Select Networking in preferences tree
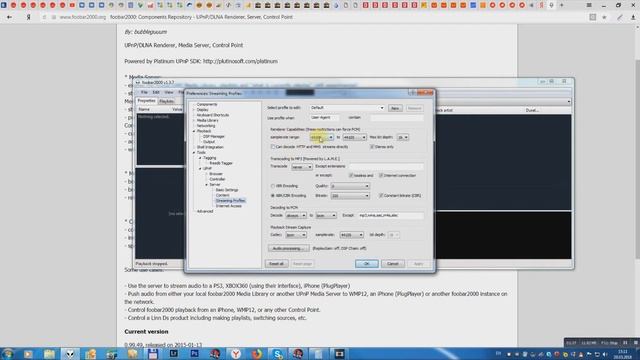Screen dimensions: 640x360 pyautogui.click(x=206, y=126)
